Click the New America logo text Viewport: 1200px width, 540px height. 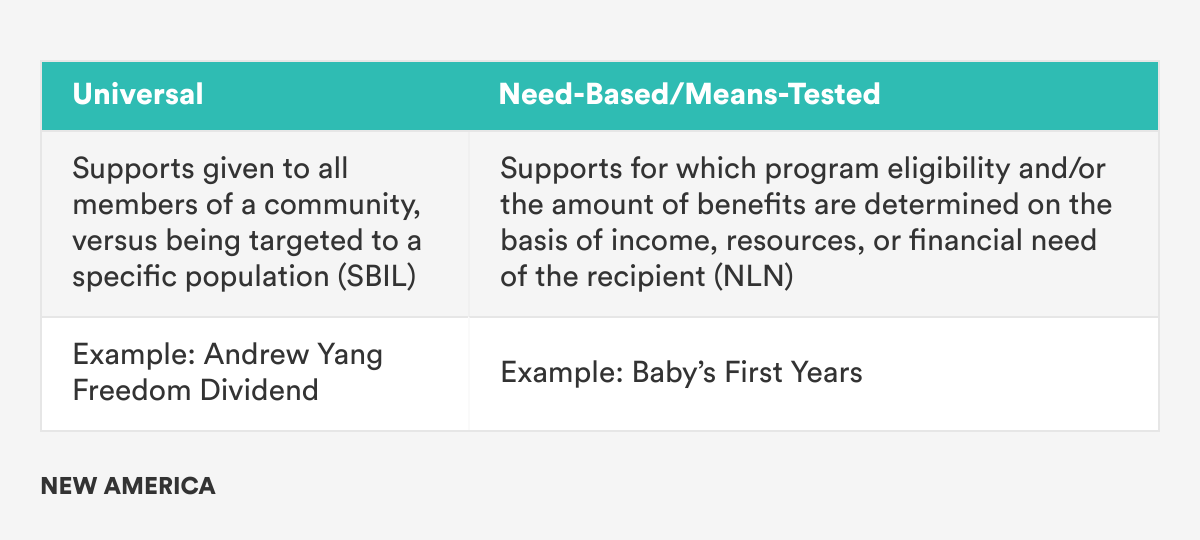128,487
